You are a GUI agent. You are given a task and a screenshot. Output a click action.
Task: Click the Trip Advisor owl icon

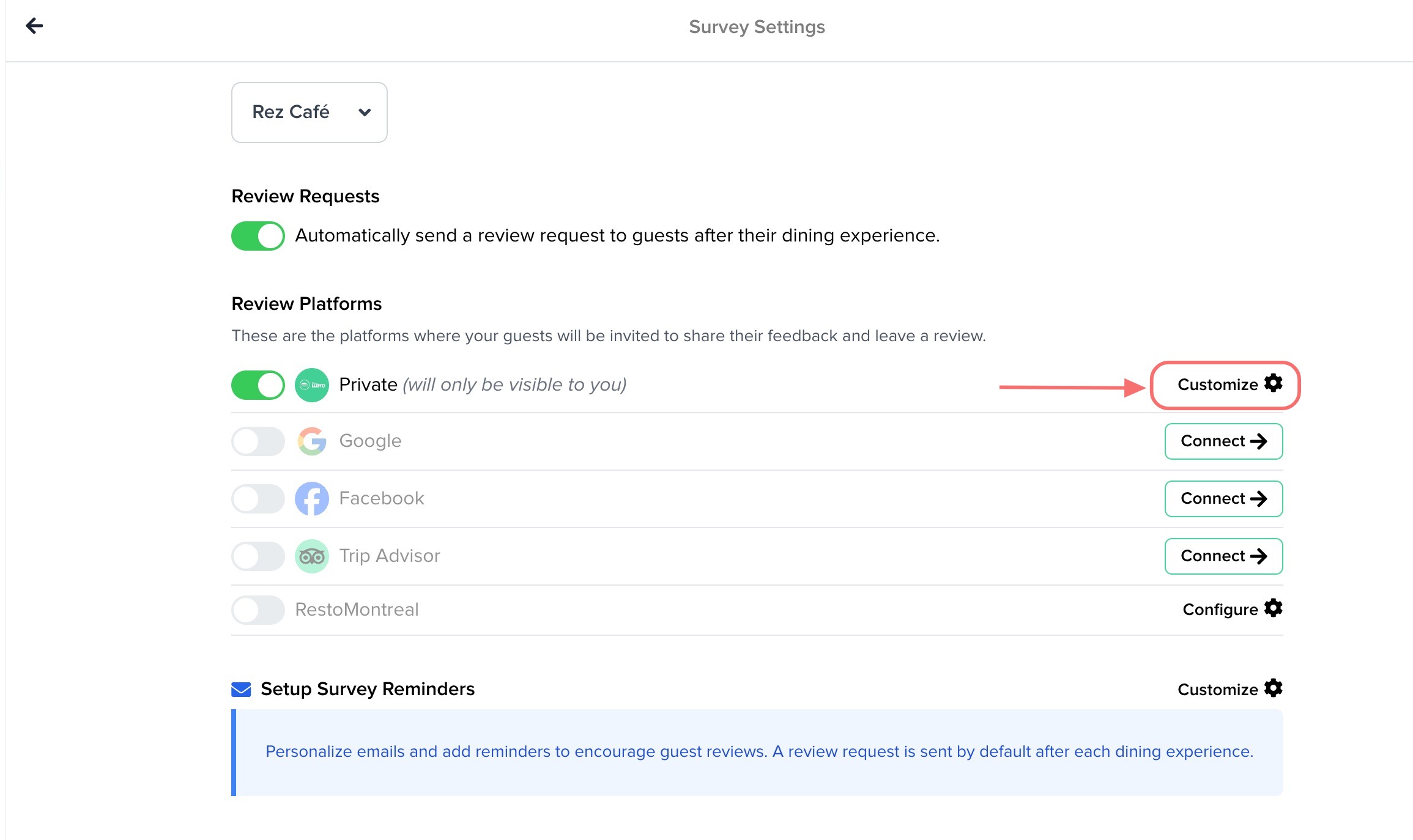pyautogui.click(x=312, y=556)
